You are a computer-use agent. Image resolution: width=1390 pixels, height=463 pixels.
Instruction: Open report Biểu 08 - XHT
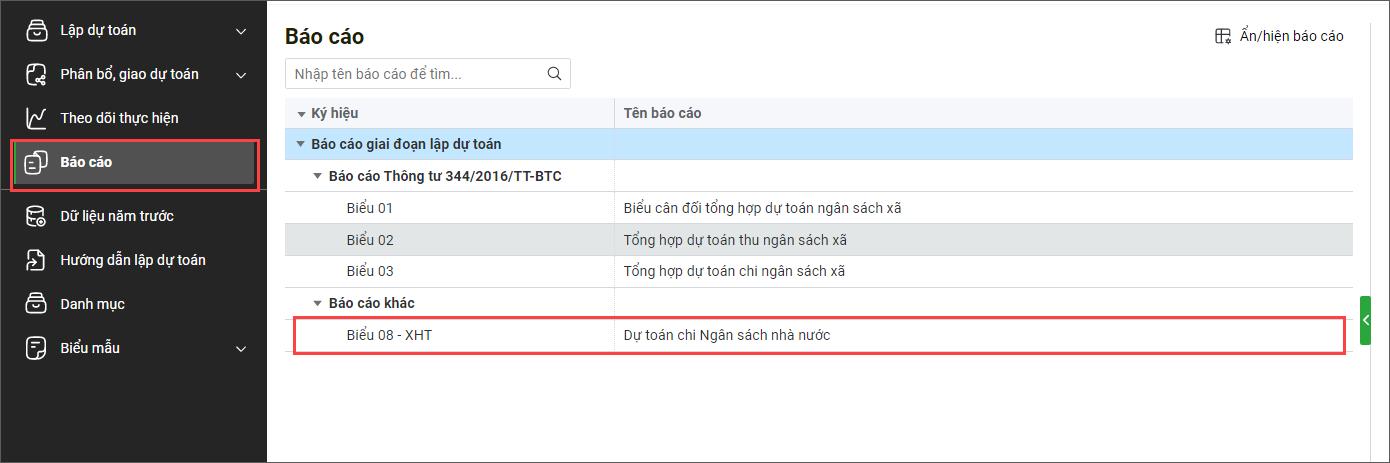[x=389, y=335]
